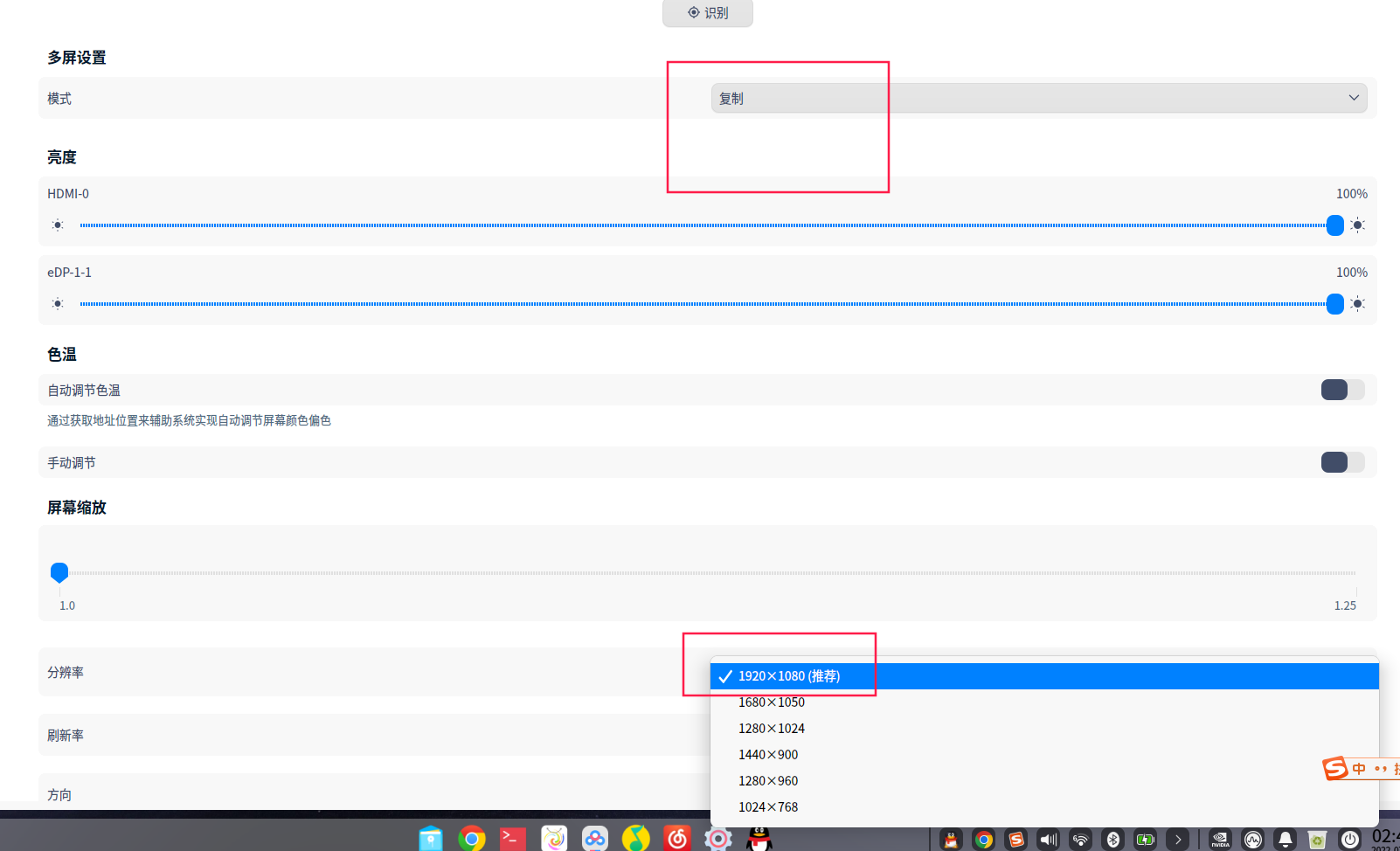Click the 1.25 scale mark label
This screenshot has height=851, width=1400.
point(1345,605)
